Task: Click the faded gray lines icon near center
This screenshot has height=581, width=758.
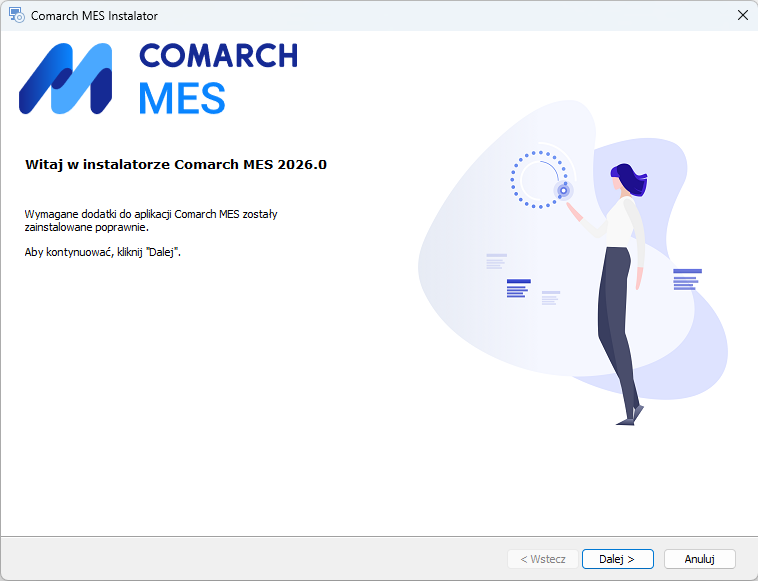Action: point(551,298)
